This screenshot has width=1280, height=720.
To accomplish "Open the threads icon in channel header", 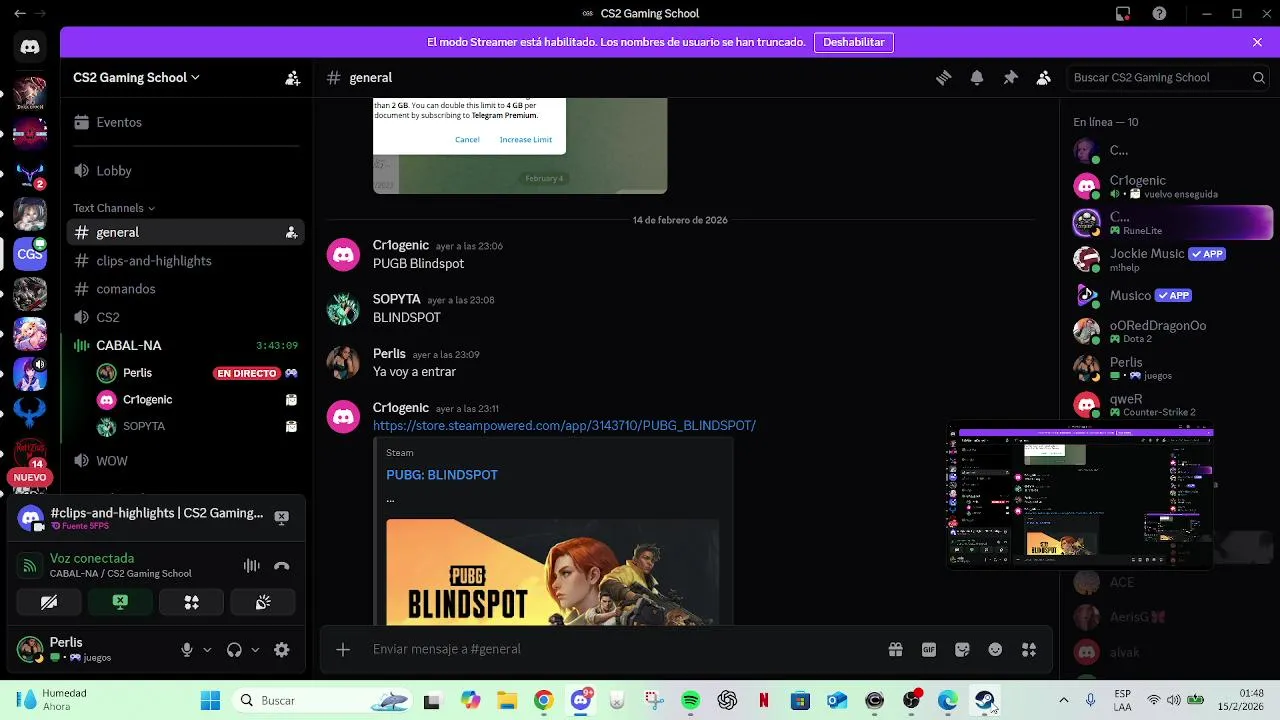I will click(x=943, y=78).
